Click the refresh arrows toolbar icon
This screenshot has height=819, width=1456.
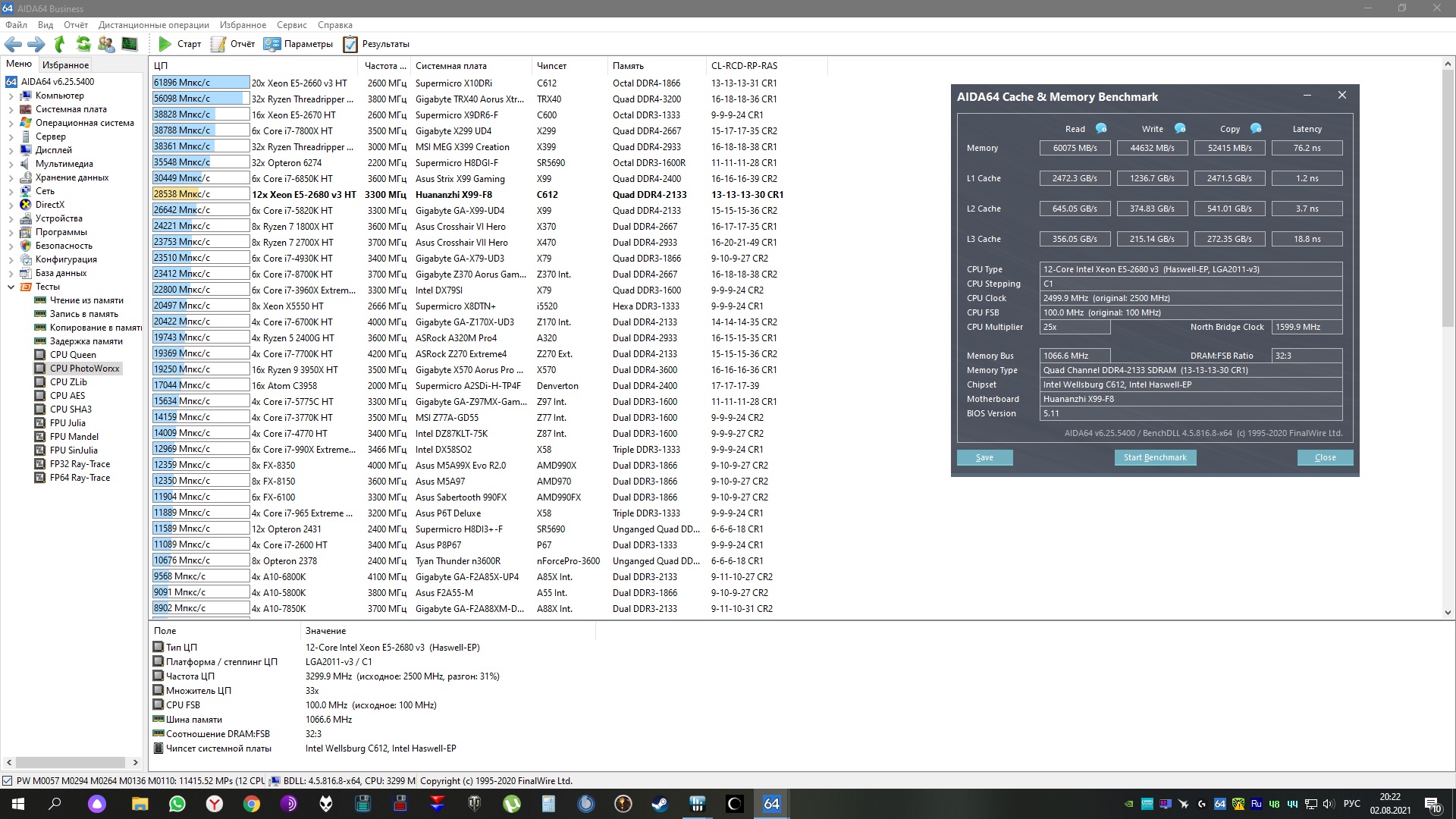click(83, 44)
